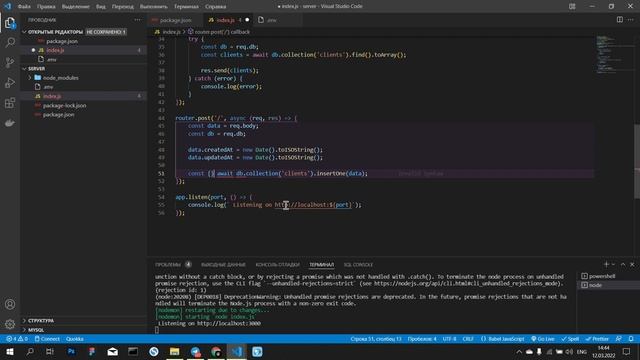The width and height of the screenshot is (640, 360).
Task: Click Go Live in the status bar
Action: click(x=542, y=339)
